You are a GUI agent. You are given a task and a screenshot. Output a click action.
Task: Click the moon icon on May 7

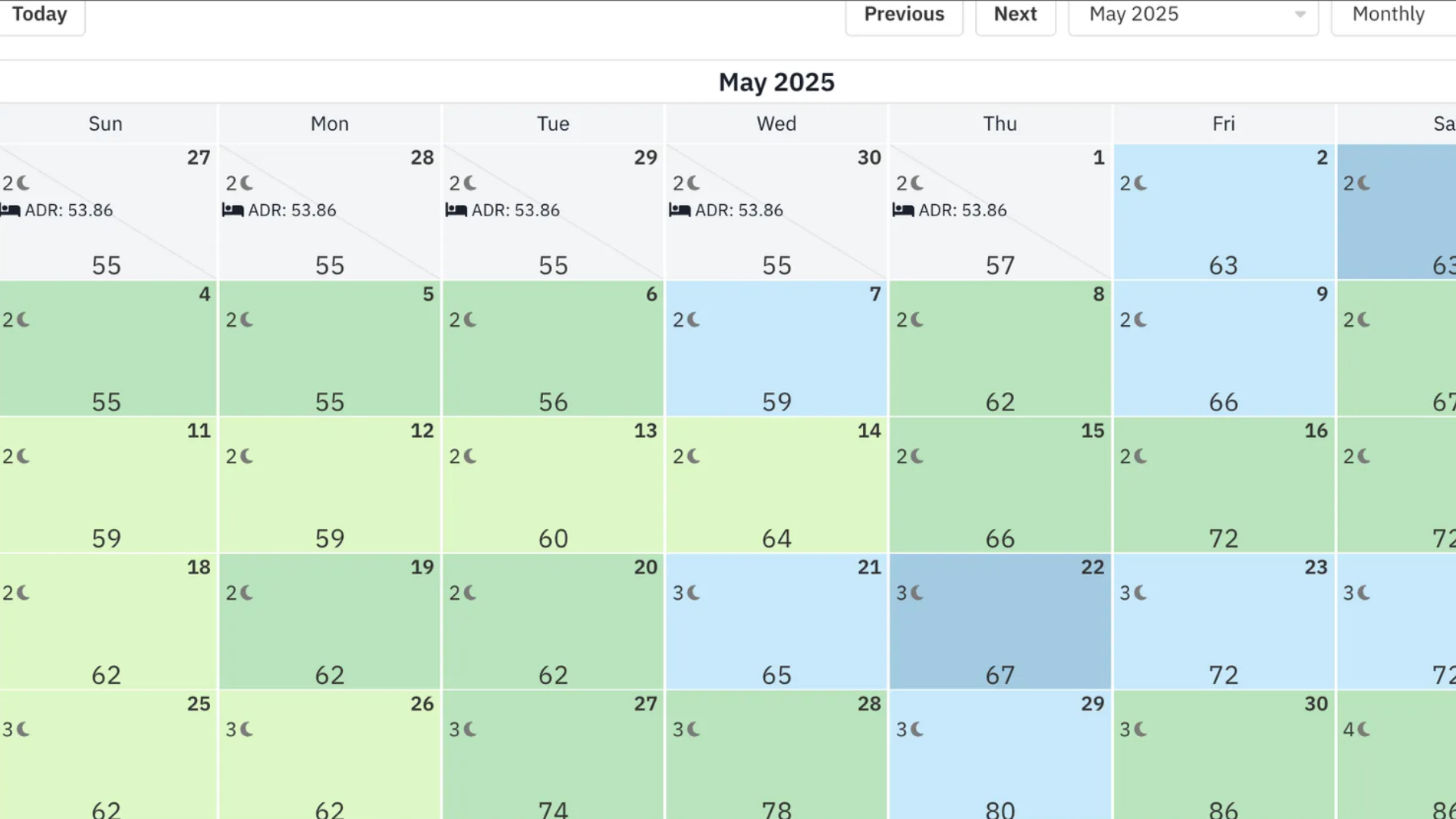[x=693, y=320]
